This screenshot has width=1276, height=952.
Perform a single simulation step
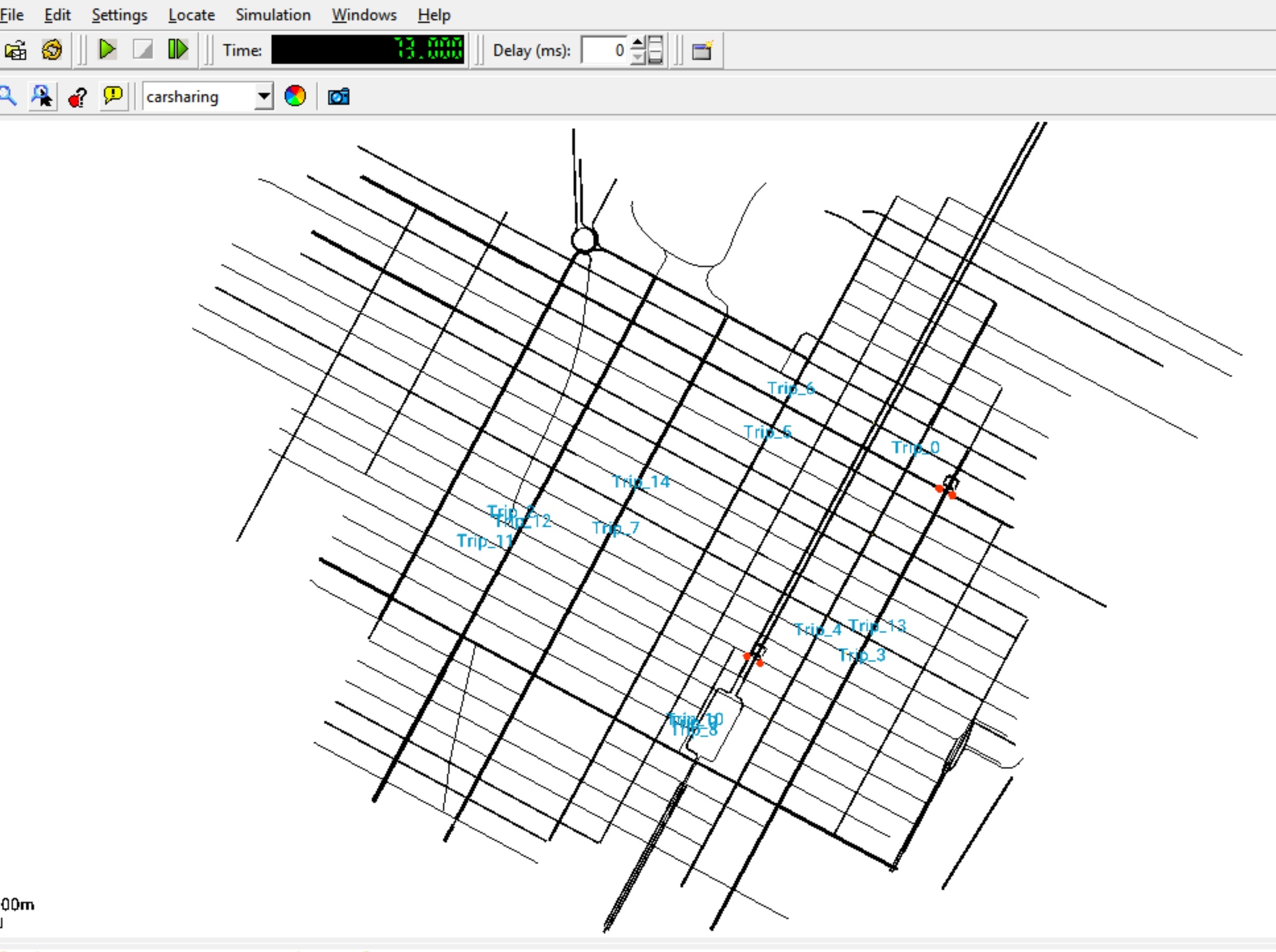click(x=177, y=50)
